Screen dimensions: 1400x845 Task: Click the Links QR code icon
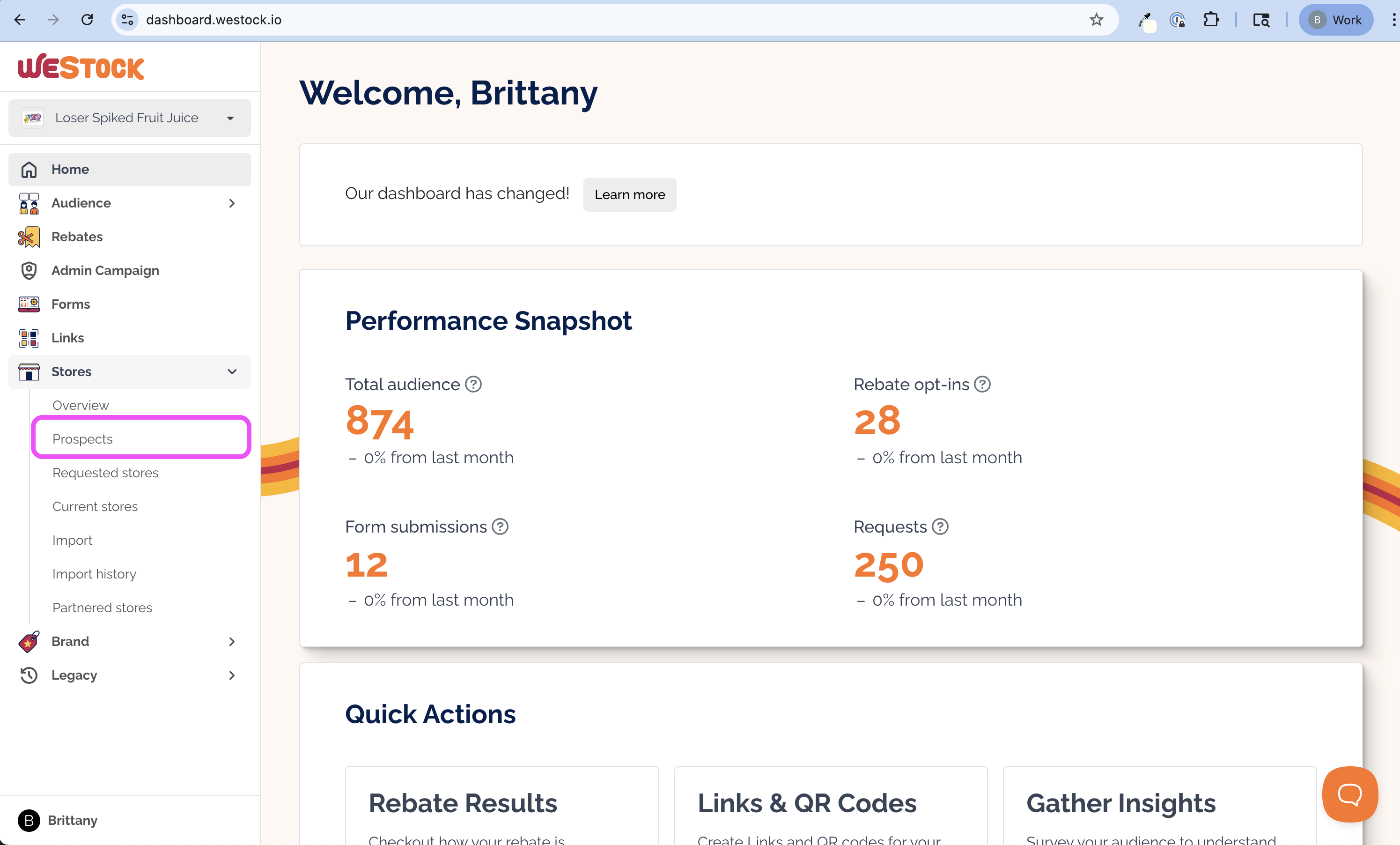coord(29,338)
